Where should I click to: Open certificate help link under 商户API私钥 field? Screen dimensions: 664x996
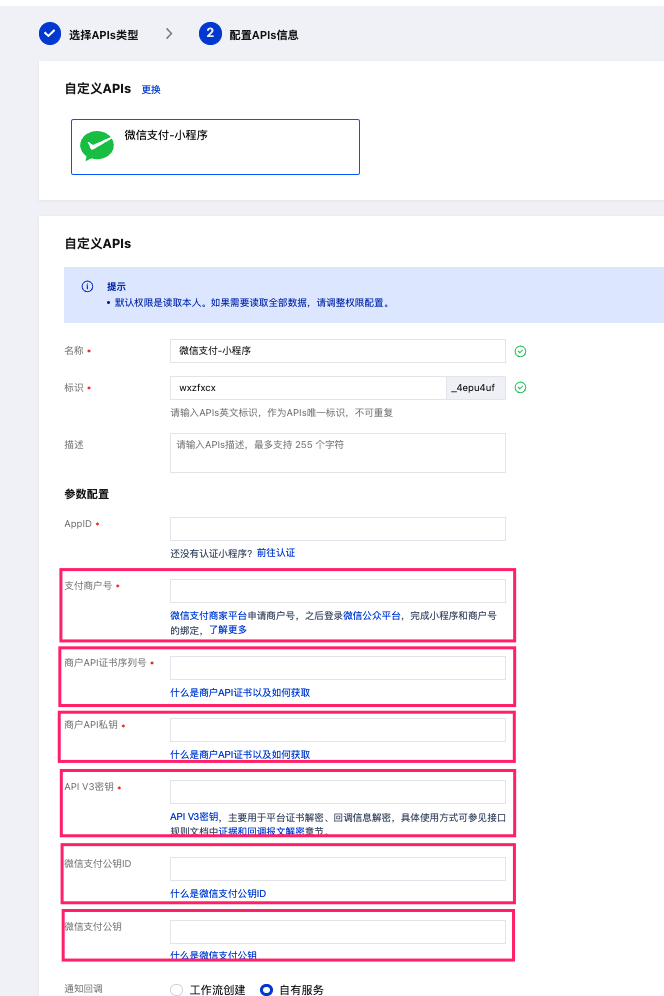240,754
